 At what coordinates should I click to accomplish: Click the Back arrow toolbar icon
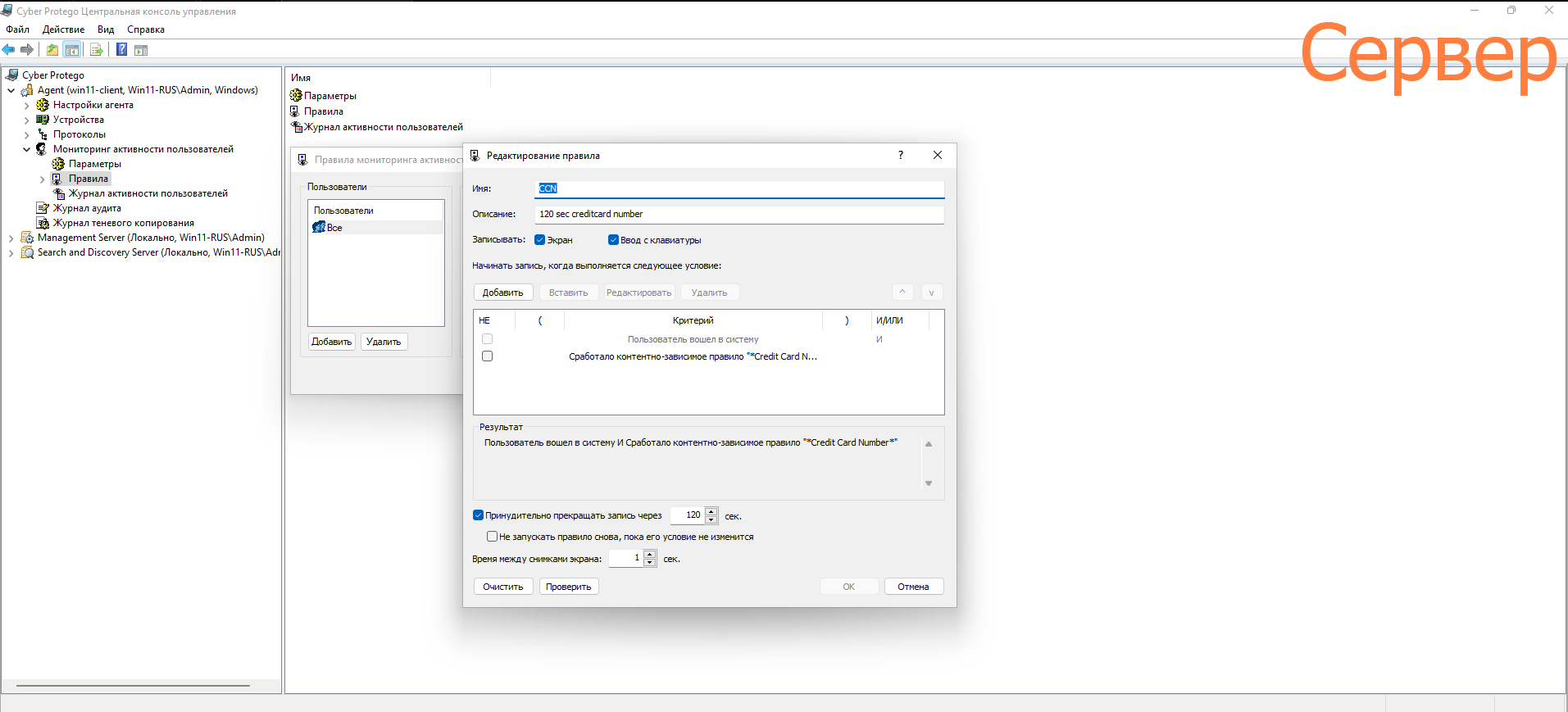pyautogui.click(x=9, y=50)
